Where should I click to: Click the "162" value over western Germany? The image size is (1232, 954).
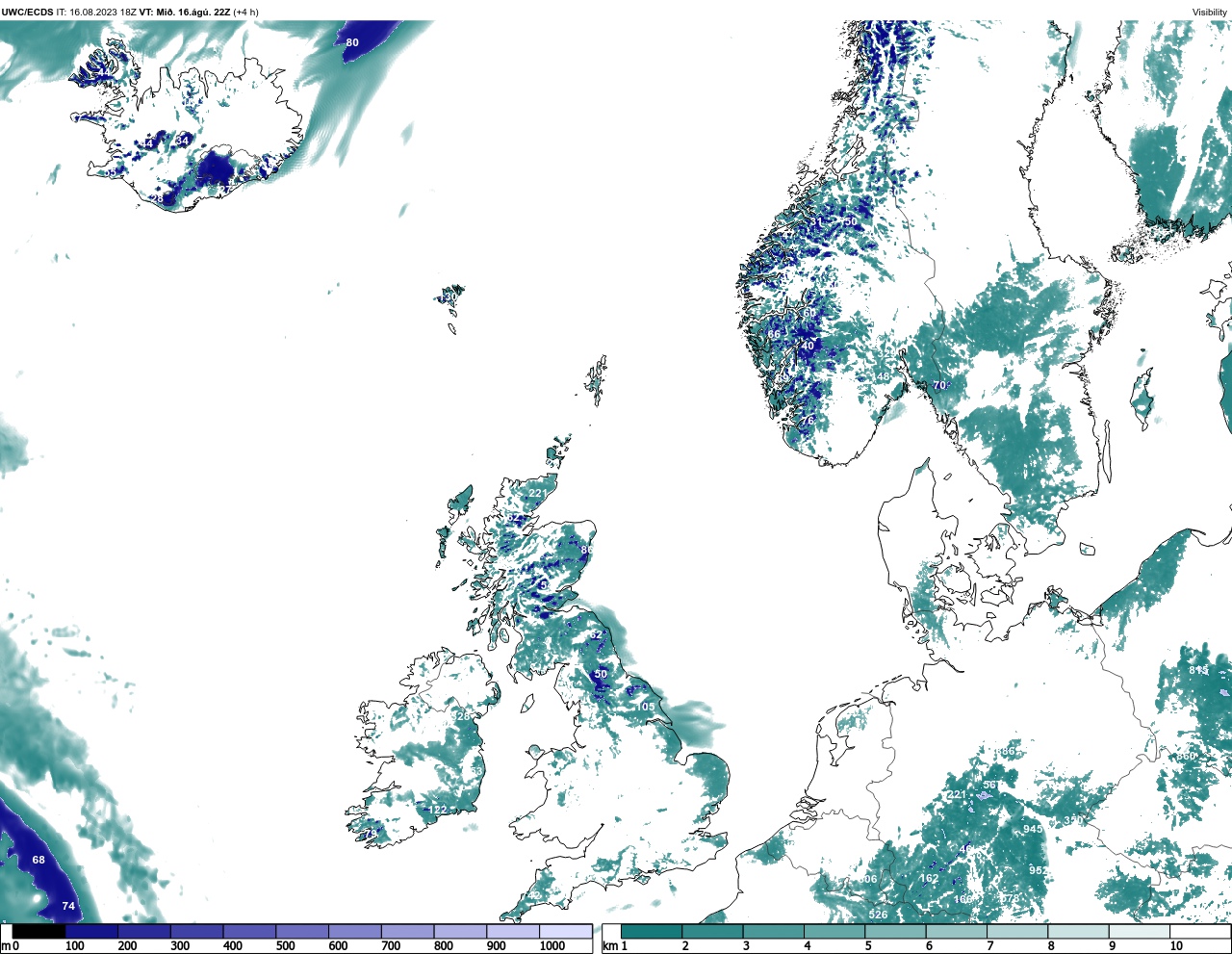(x=929, y=878)
